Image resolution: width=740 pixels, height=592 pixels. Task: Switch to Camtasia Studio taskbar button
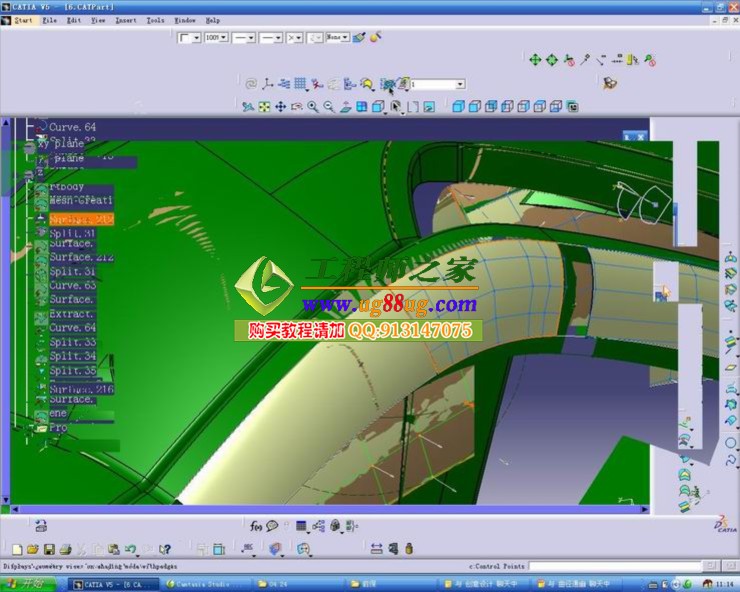(x=203, y=584)
